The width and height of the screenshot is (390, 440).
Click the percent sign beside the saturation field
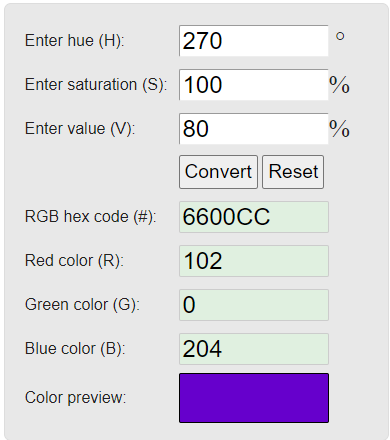click(x=339, y=85)
